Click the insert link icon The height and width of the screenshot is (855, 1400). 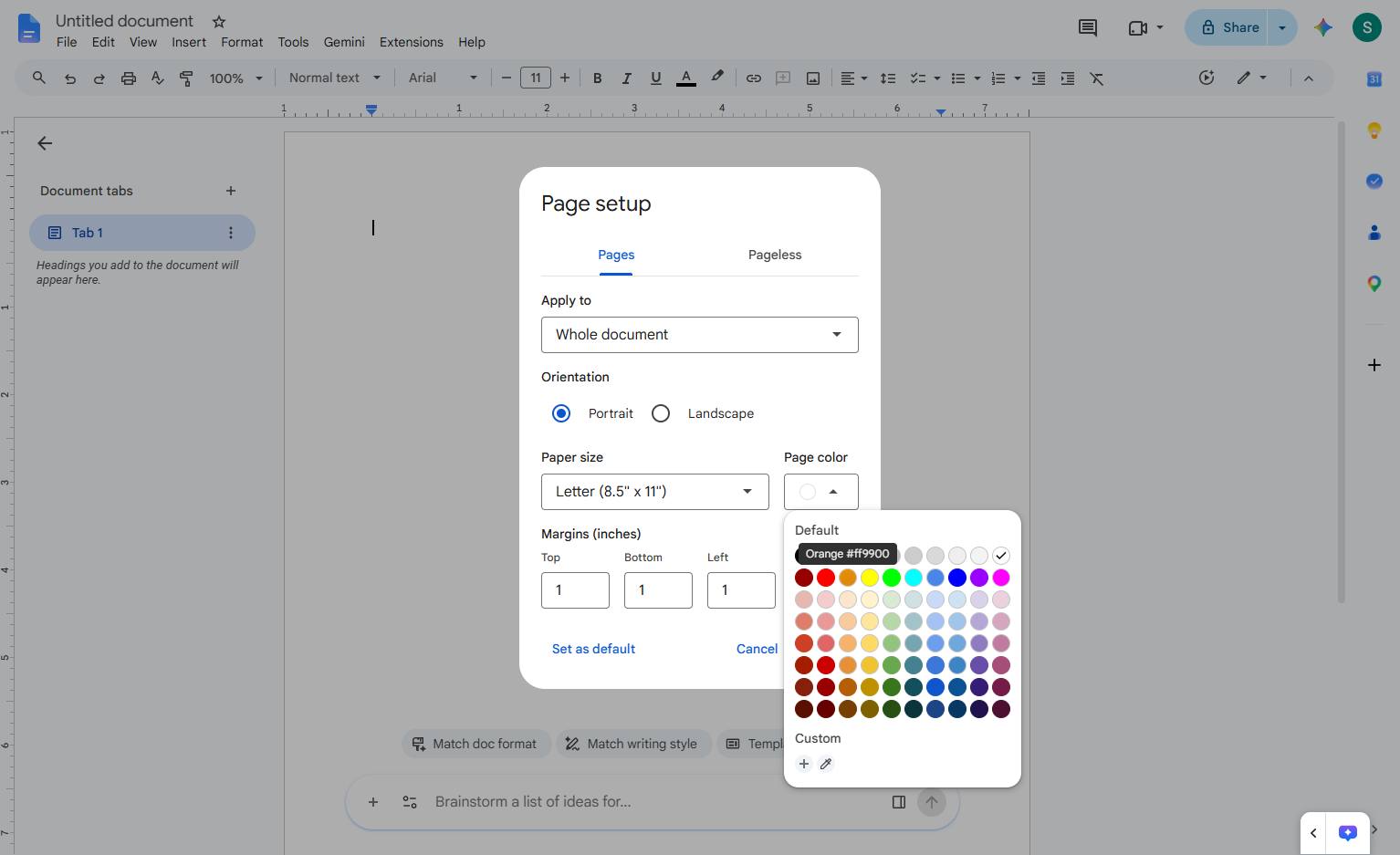[x=754, y=78]
